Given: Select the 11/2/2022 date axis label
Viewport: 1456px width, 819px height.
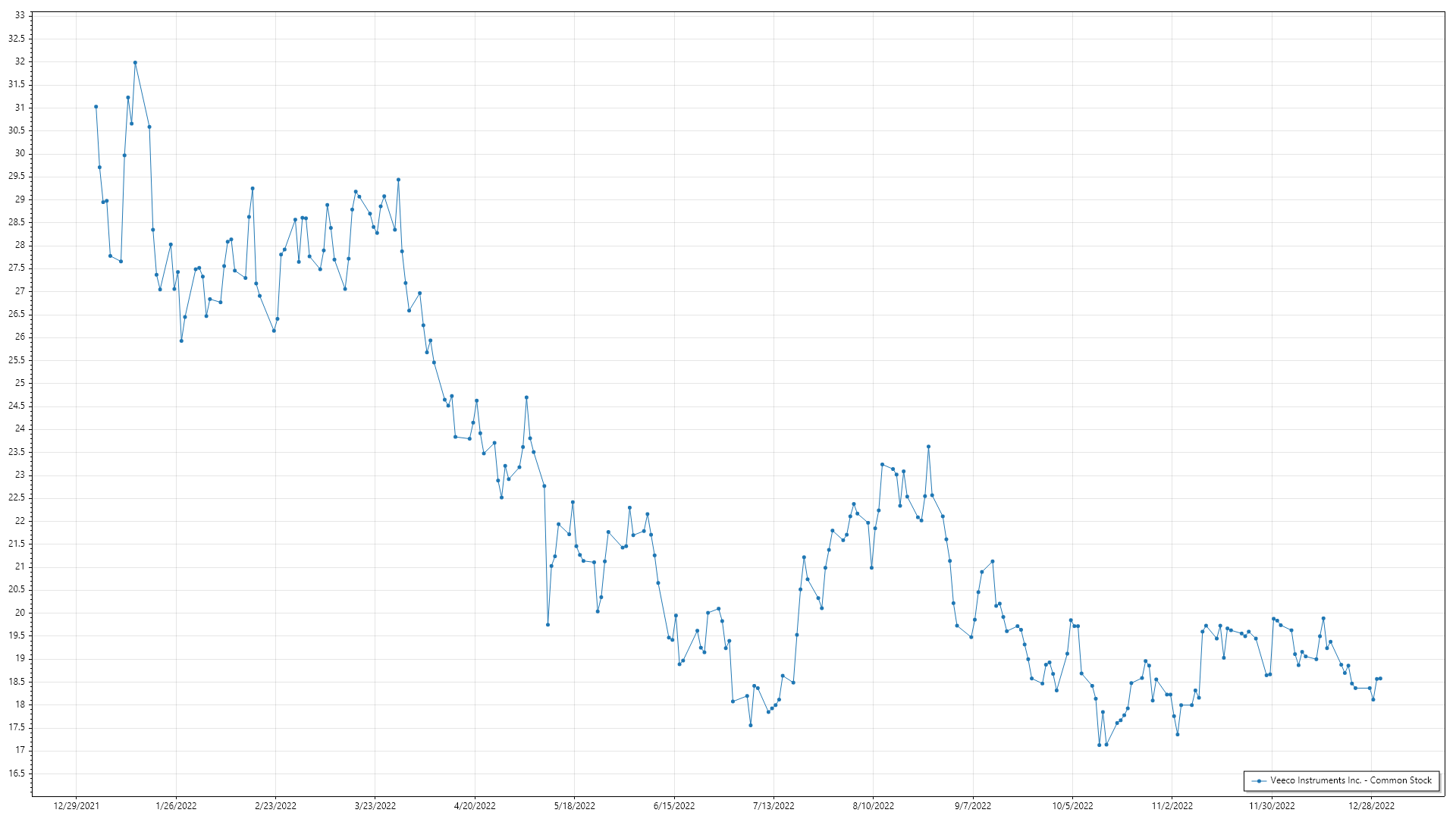Looking at the screenshot, I should point(1172,806).
